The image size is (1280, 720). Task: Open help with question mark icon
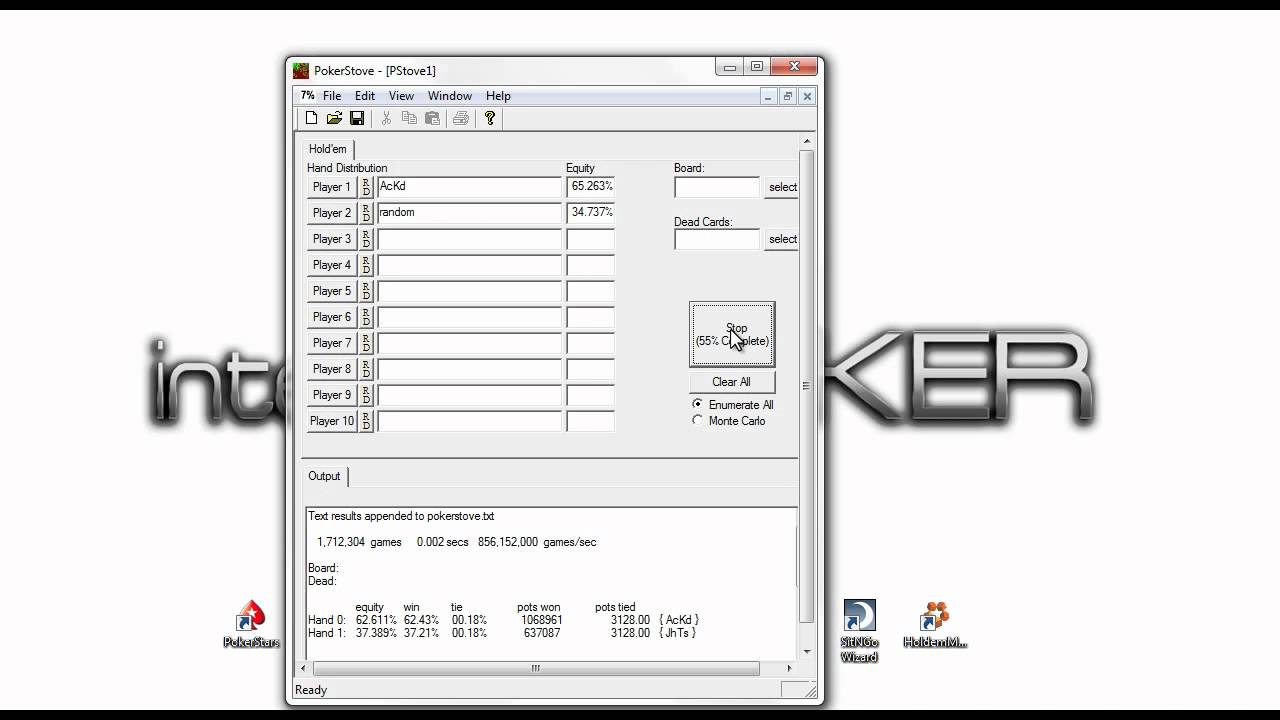pos(490,118)
